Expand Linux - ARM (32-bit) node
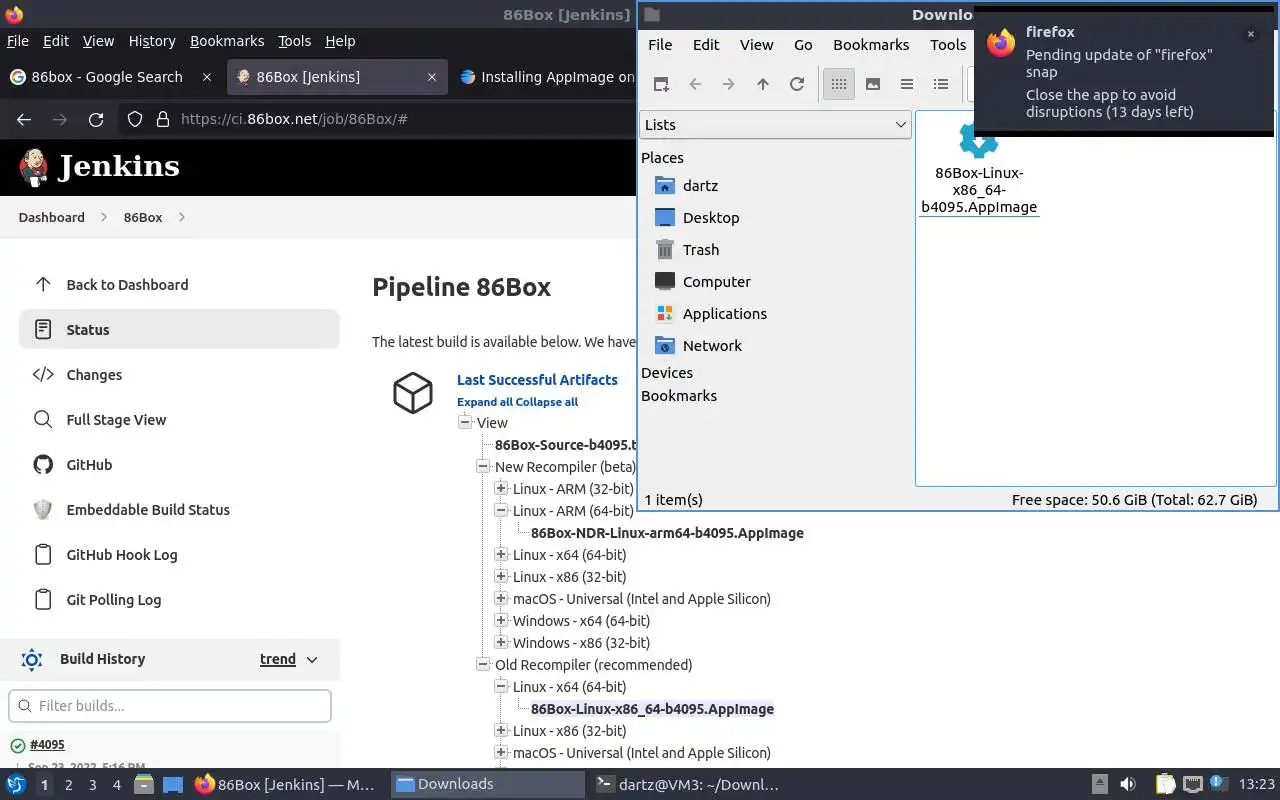 click(x=501, y=489)
